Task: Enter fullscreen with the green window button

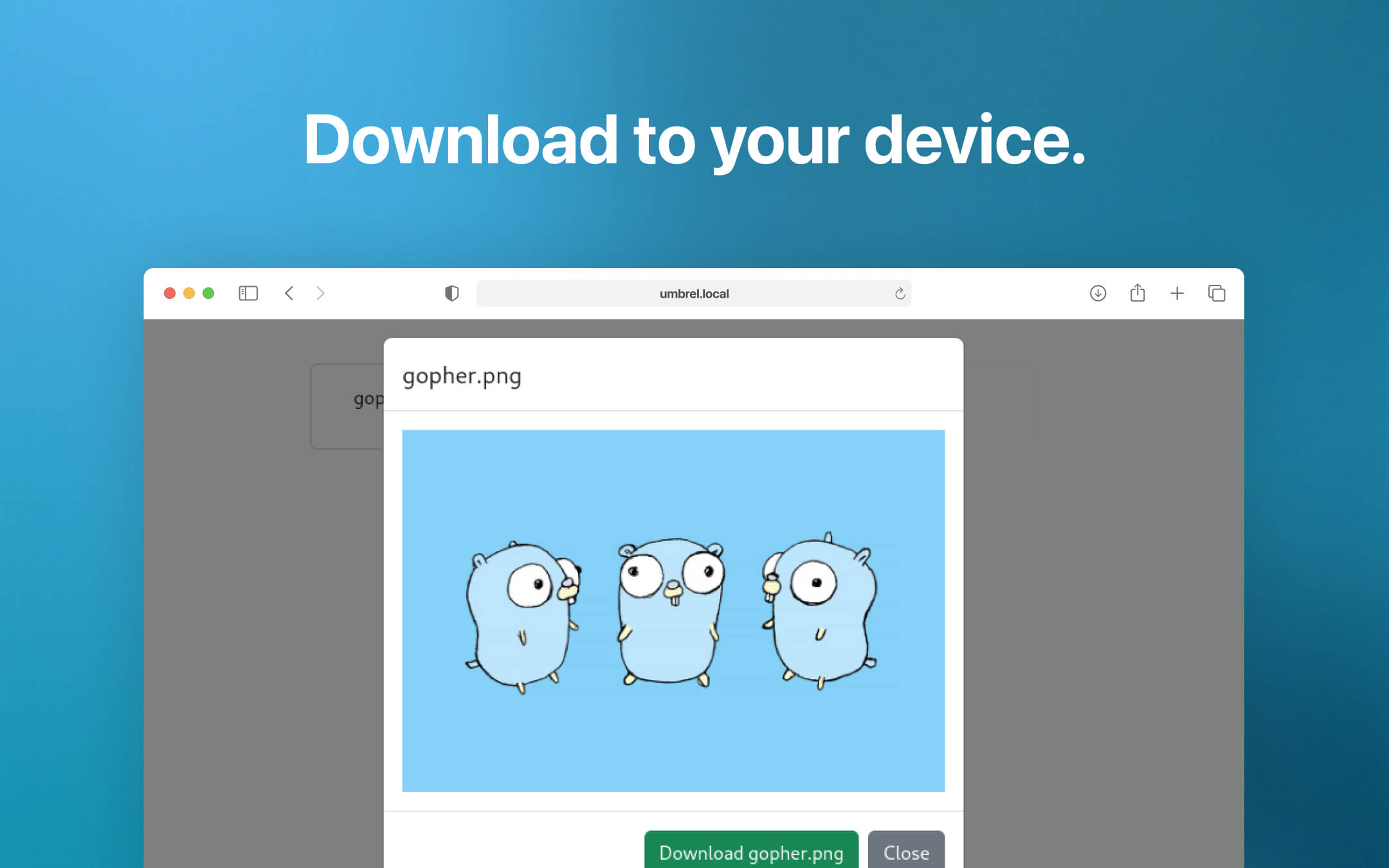Action: (208, 293)
